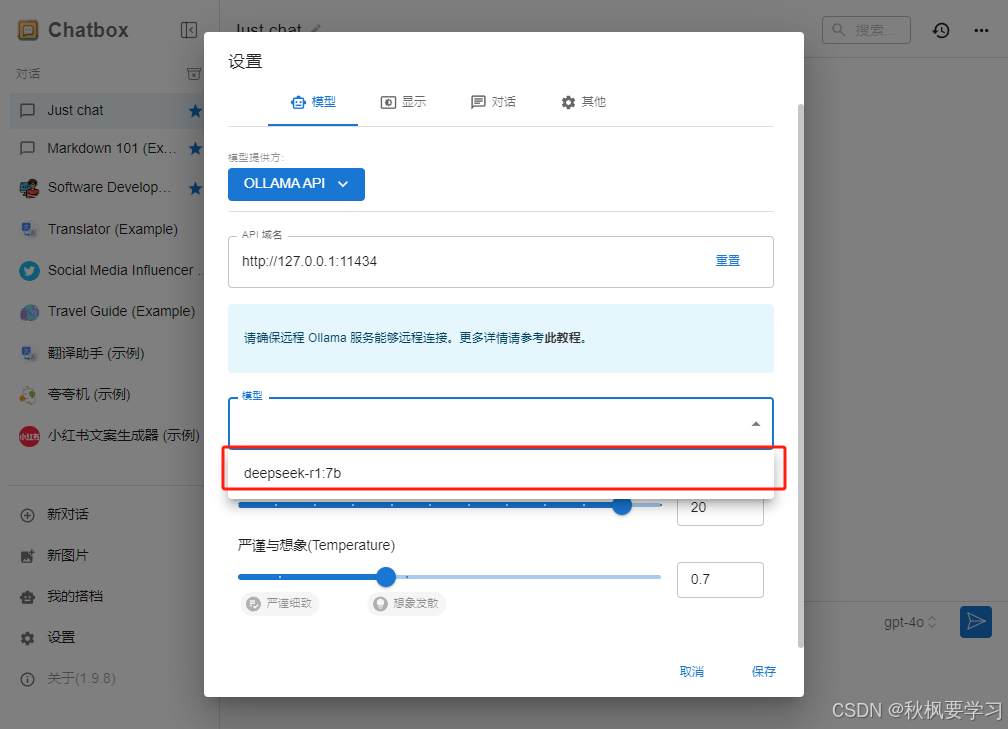The image size is (1008, 729).
Task: Click the Temperature value field 0.7
Action: 720,580
